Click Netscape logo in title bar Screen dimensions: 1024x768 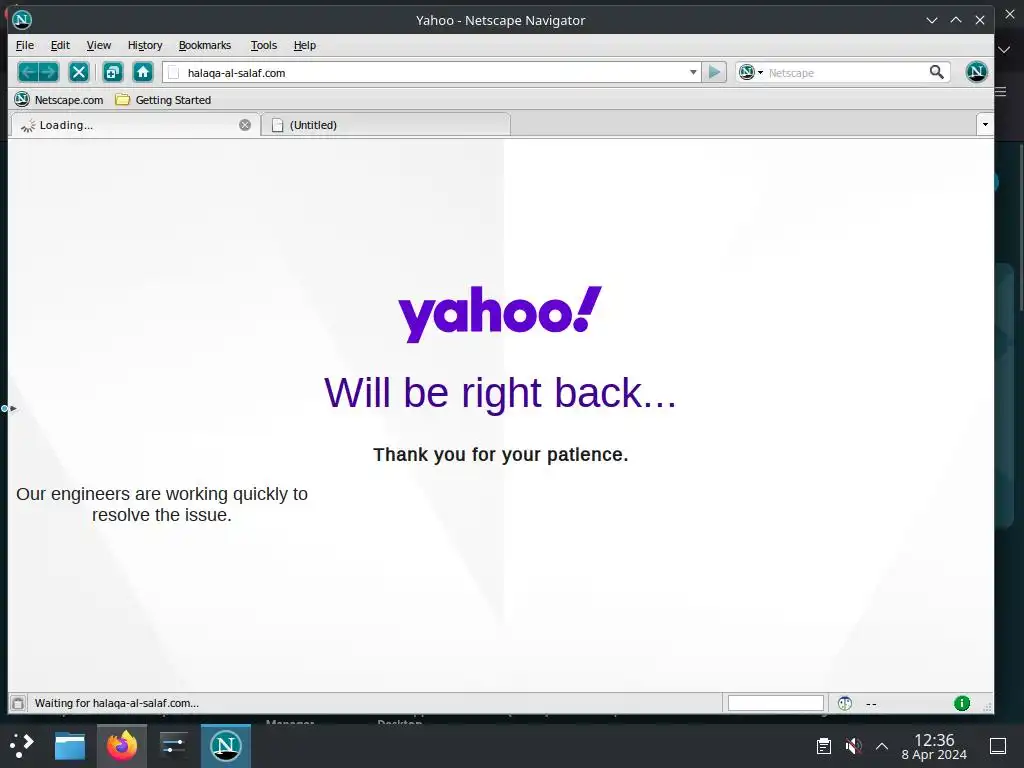[22, 20]
